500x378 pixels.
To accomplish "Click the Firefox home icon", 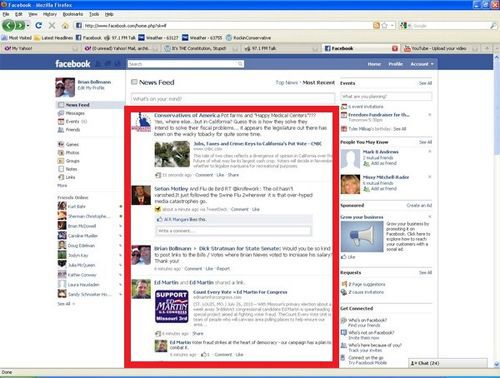I will pyautogui.click(x=65, y=26).
